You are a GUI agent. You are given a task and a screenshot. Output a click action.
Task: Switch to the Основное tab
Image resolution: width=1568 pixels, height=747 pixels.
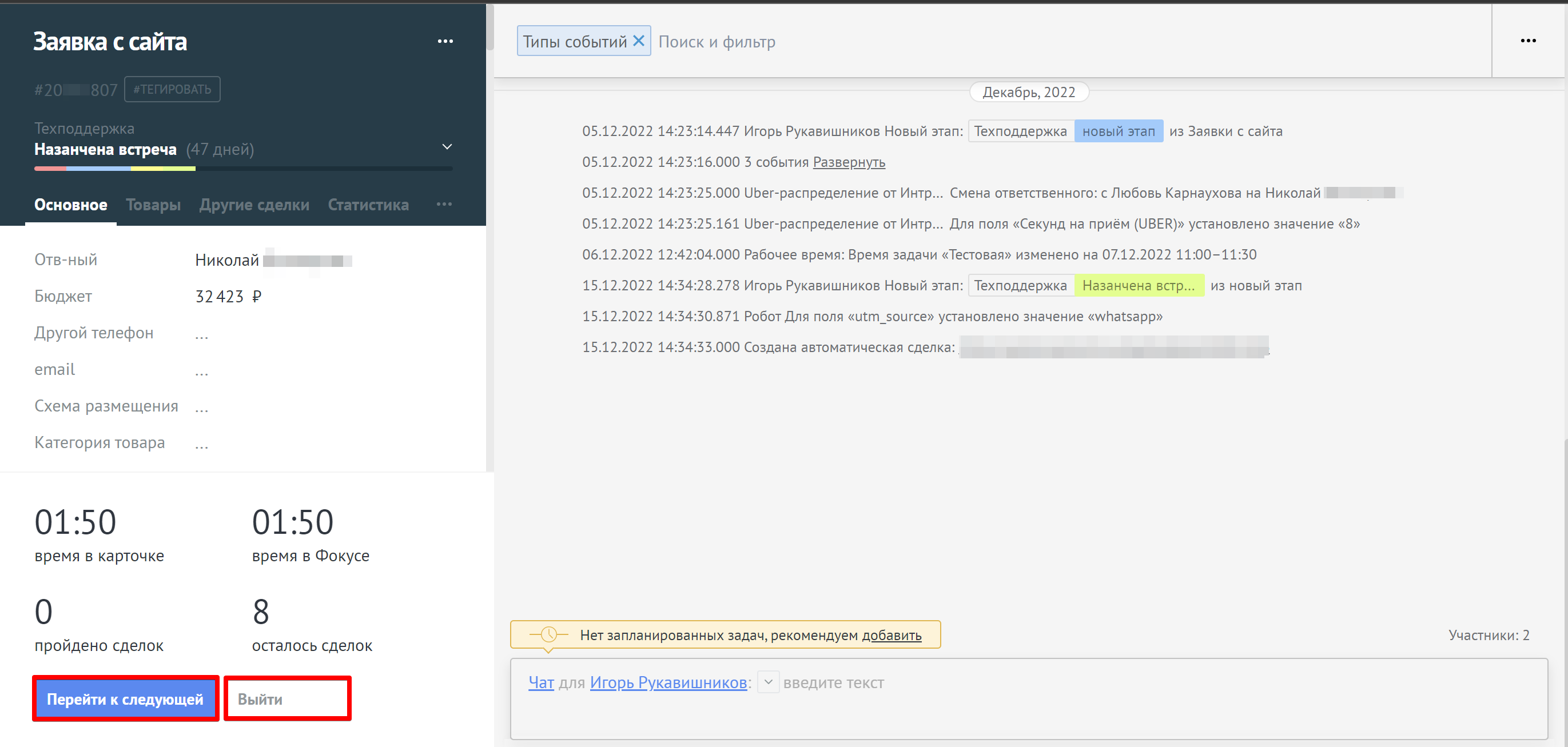[x=70, y=205]
